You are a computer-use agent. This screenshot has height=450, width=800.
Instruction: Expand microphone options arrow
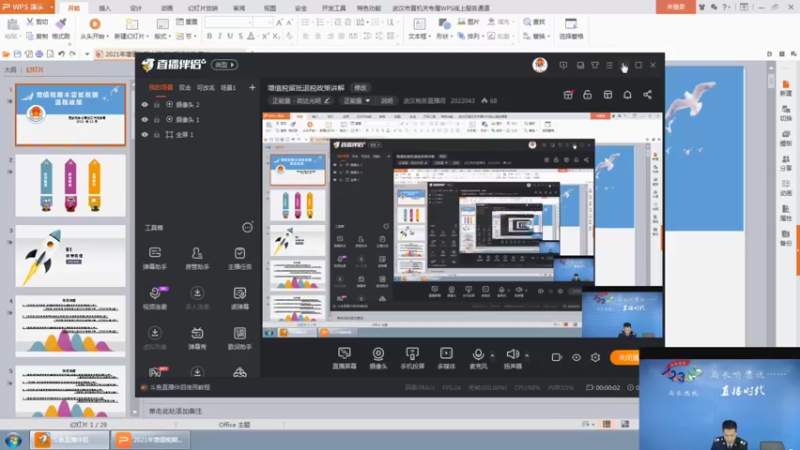[492, 355]
